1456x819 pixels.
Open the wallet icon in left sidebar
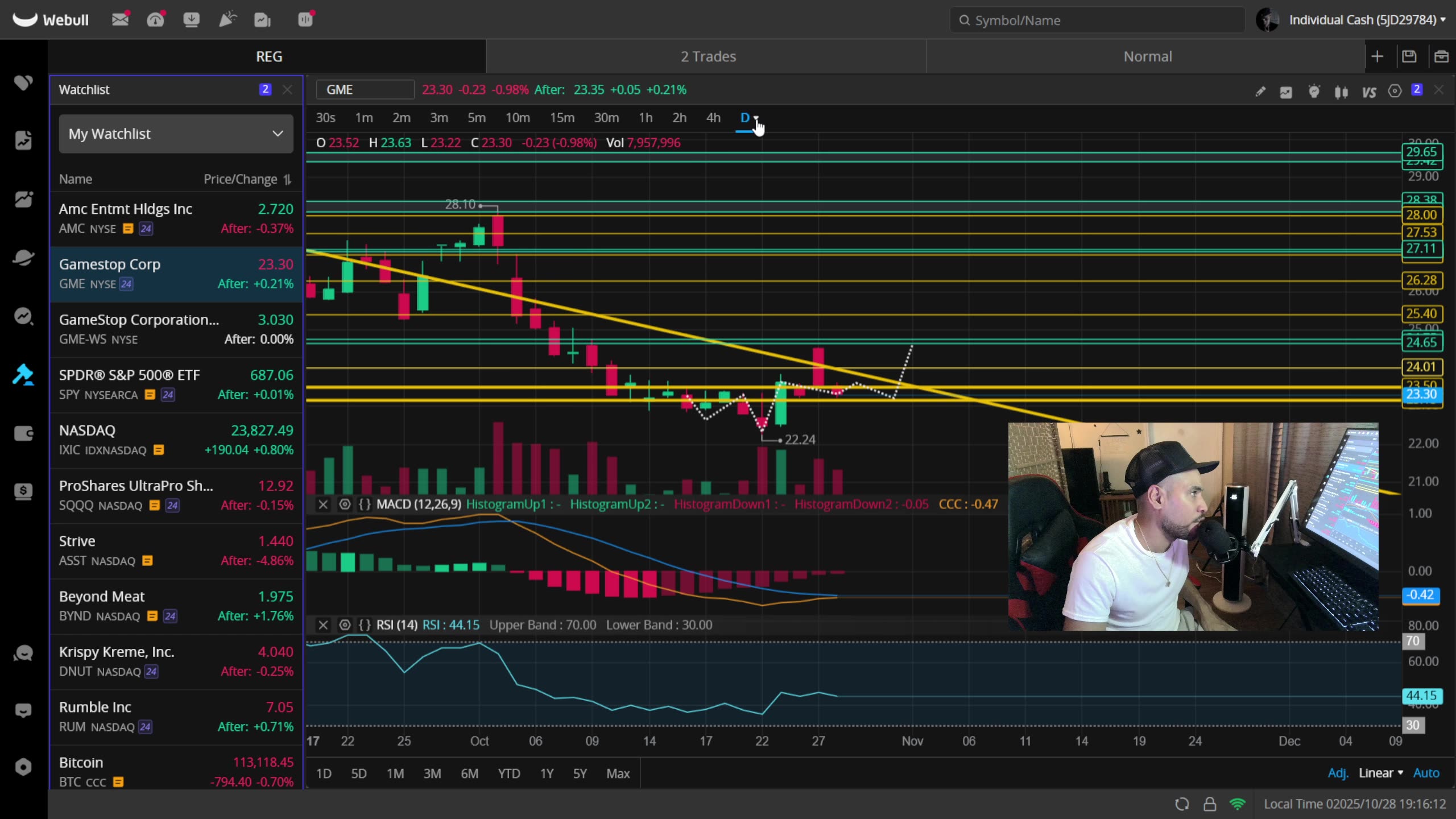pos(23,433)
